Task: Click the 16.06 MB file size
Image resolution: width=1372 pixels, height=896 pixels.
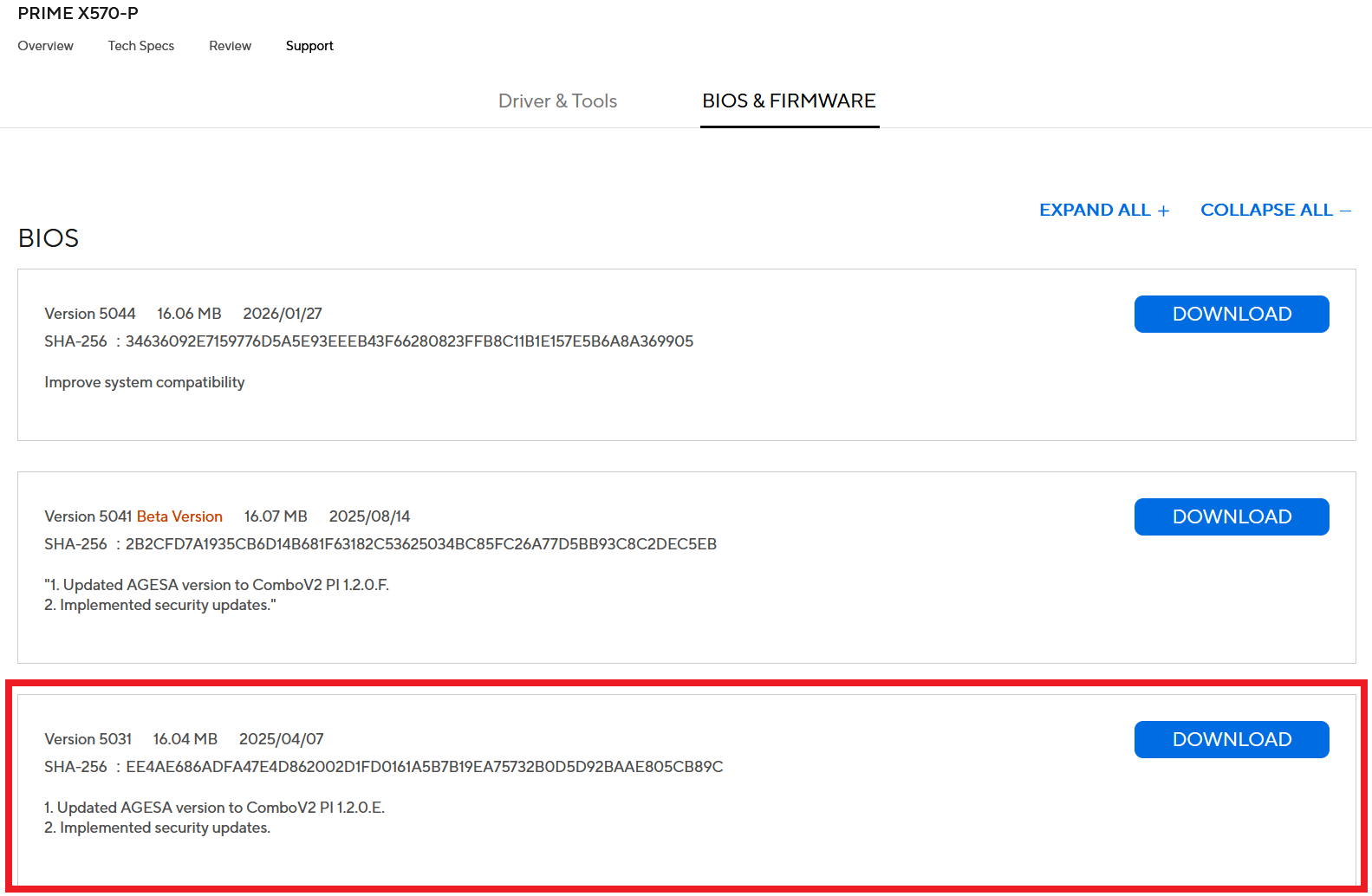Action: 189,314
